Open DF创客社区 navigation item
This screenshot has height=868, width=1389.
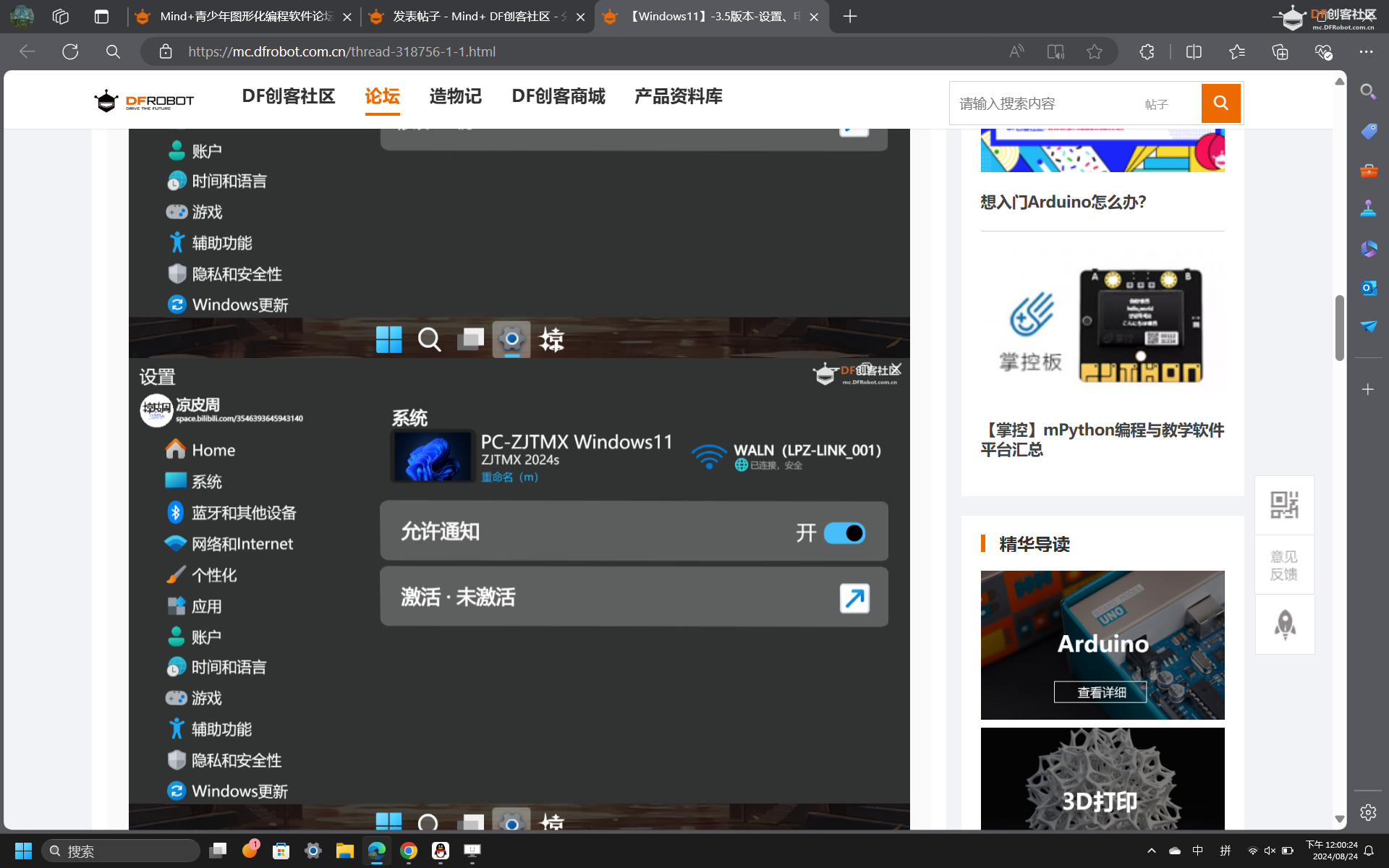(x=288, y=96)
